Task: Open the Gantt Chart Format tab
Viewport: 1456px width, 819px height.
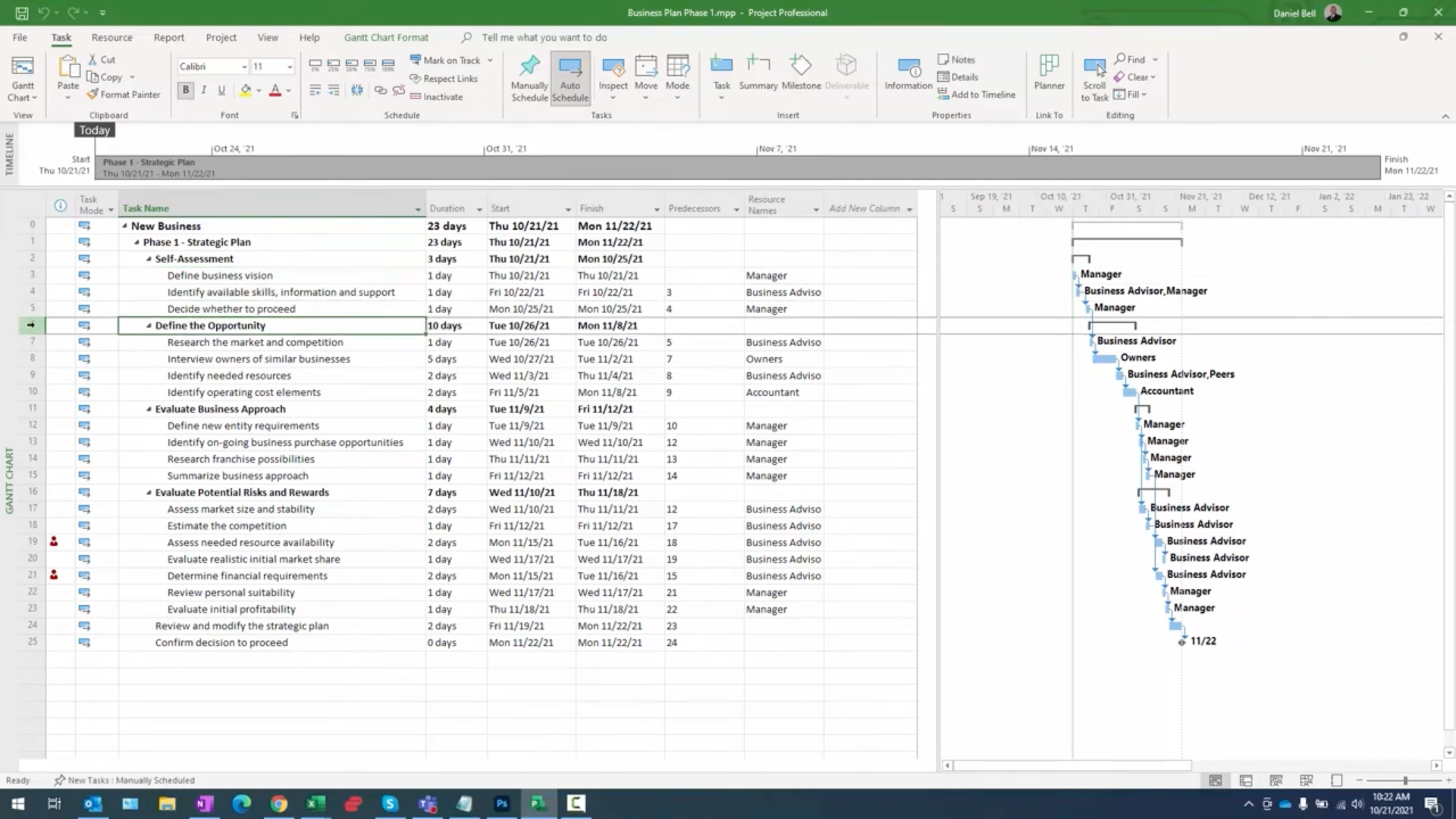Action: click(386, 37)
